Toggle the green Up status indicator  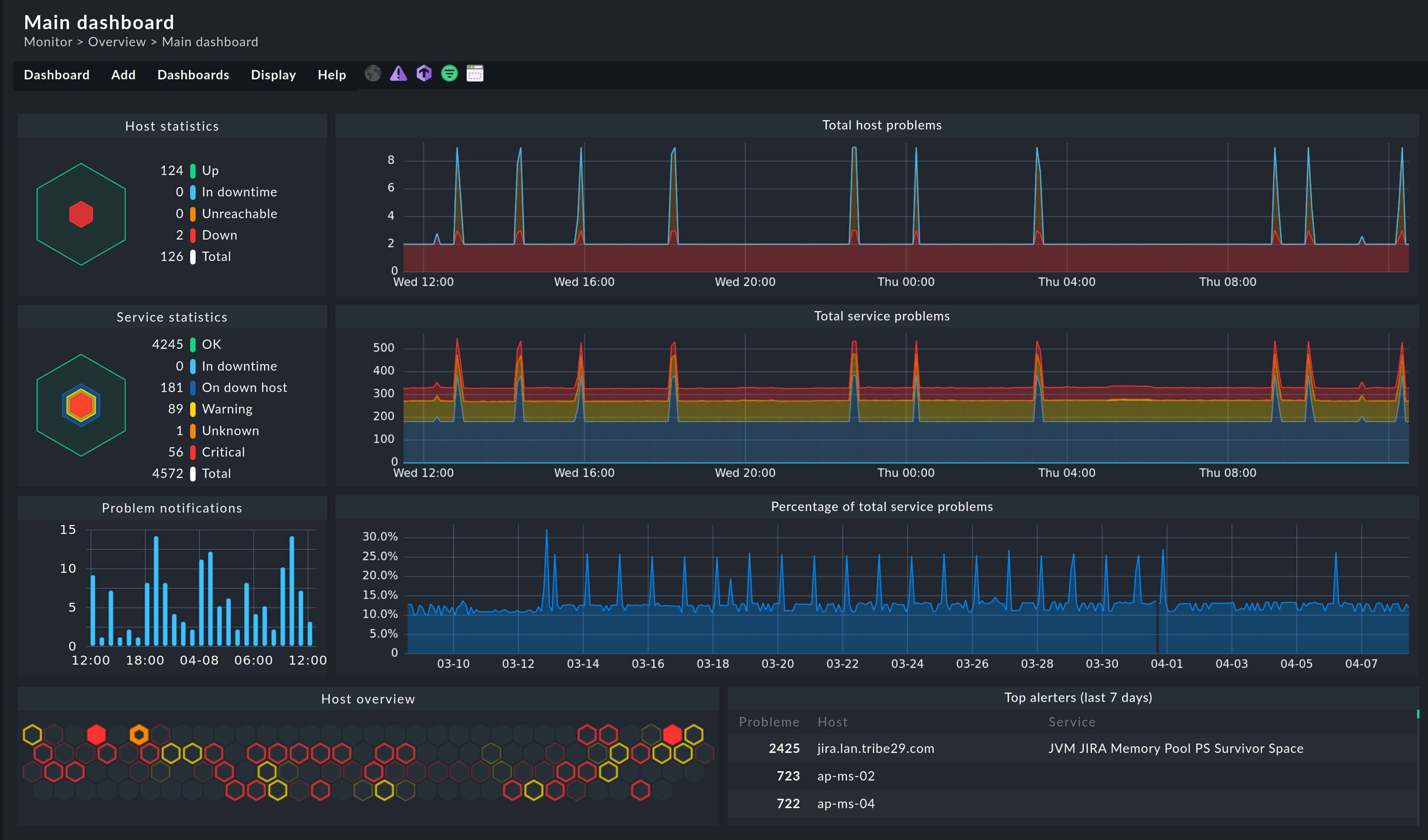(x=193, y=170)
